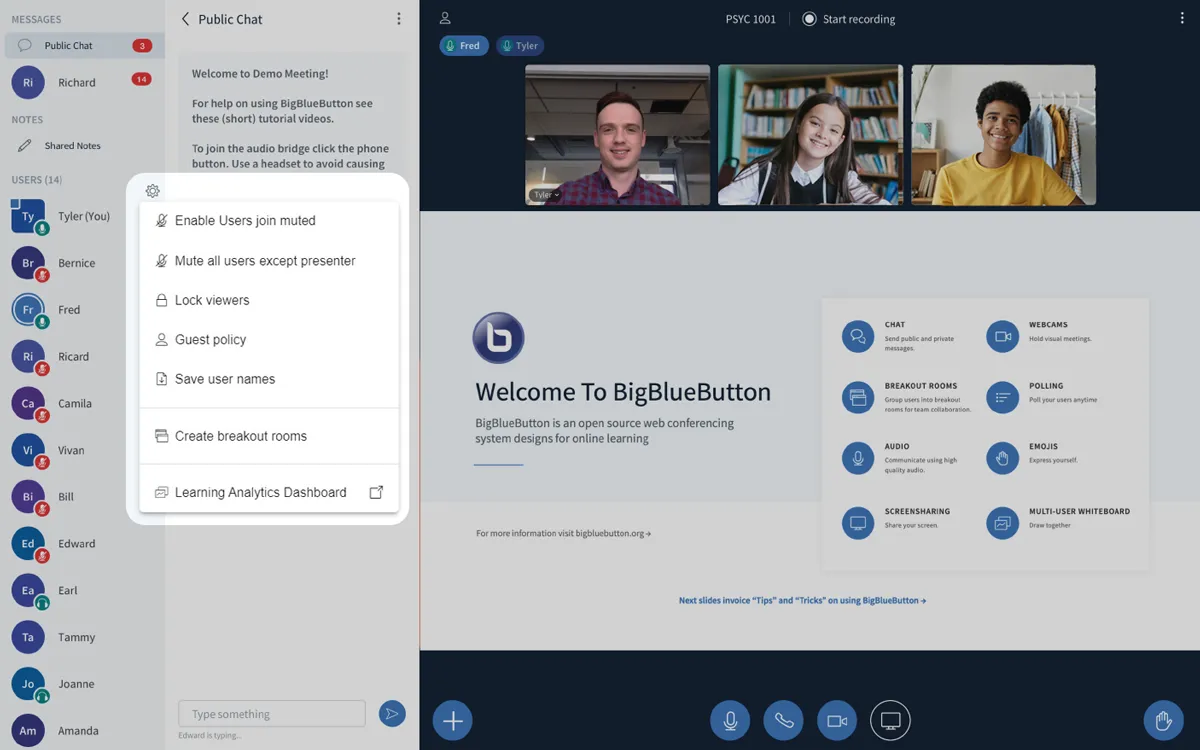
Task: Click the Shared Notes pencil icon
Action: pyautogui.click(x=25, y=146)
